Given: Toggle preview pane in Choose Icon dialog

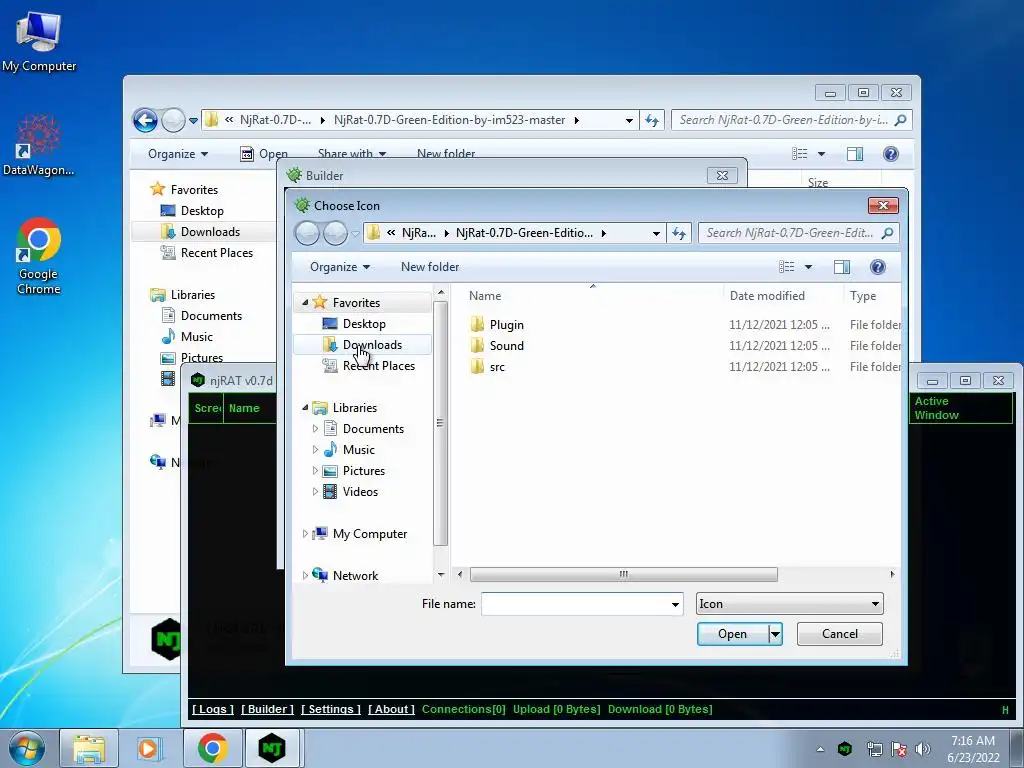Looking at the screenshot, I should (x=842, y=267).
